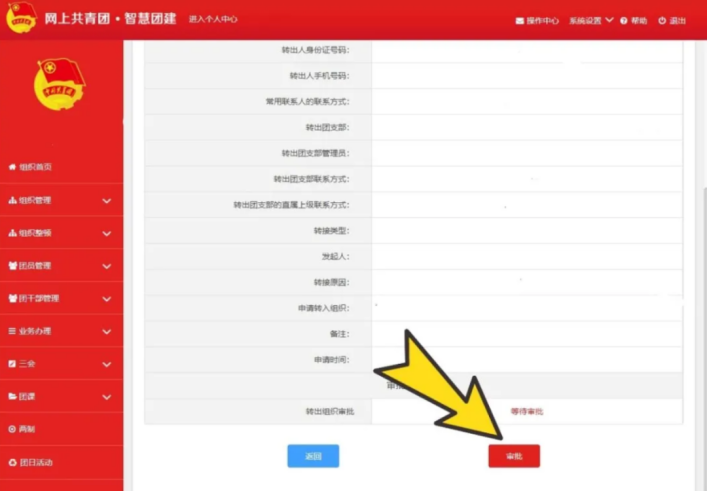This screenshot has width=707, height=491.
Task: Expand the 组织整顿 chevron
Action: pyautogui.click(x=107, y=234)
